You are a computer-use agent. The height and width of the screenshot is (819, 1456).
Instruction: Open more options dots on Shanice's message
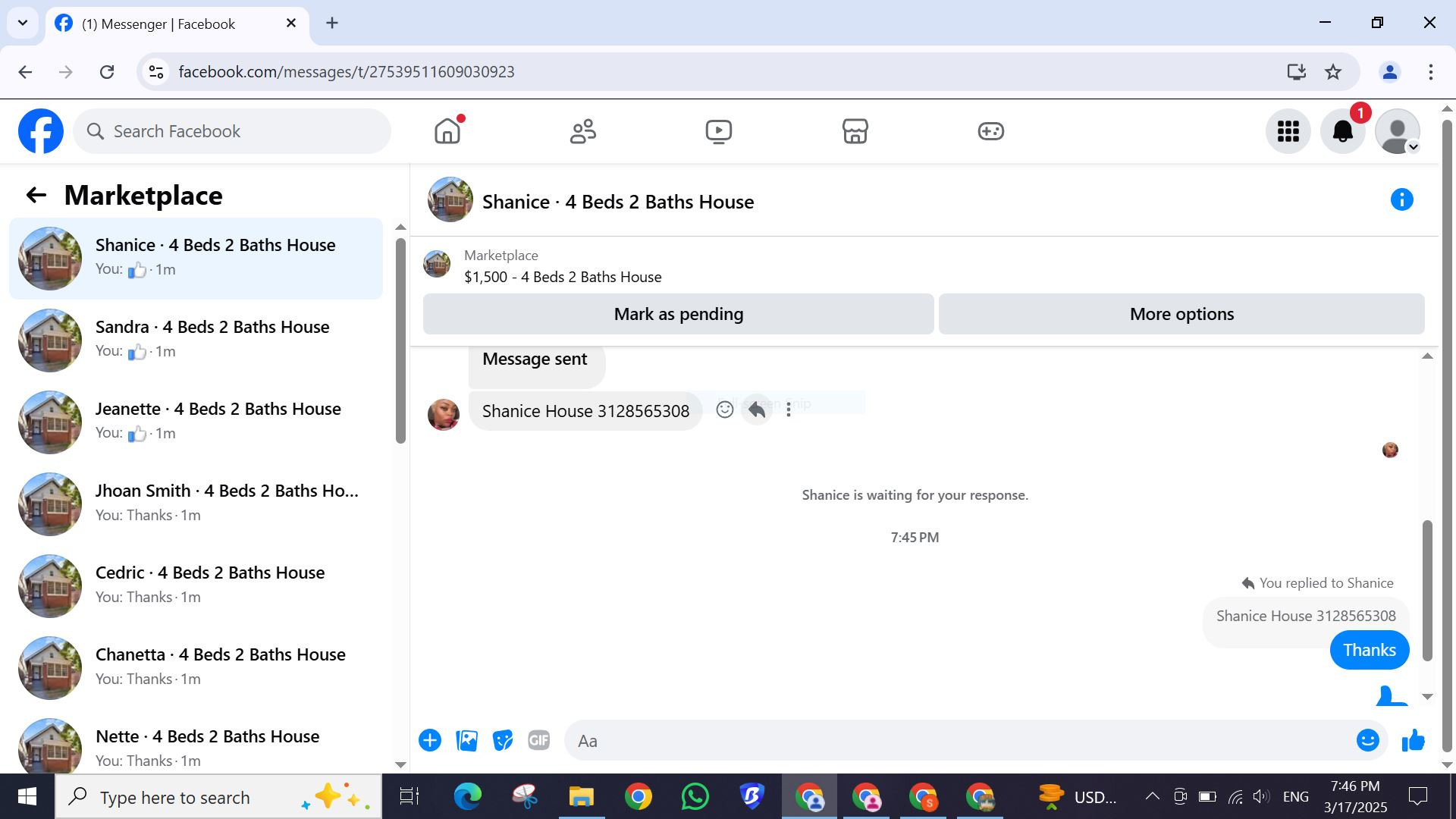(x=789, y=409)
